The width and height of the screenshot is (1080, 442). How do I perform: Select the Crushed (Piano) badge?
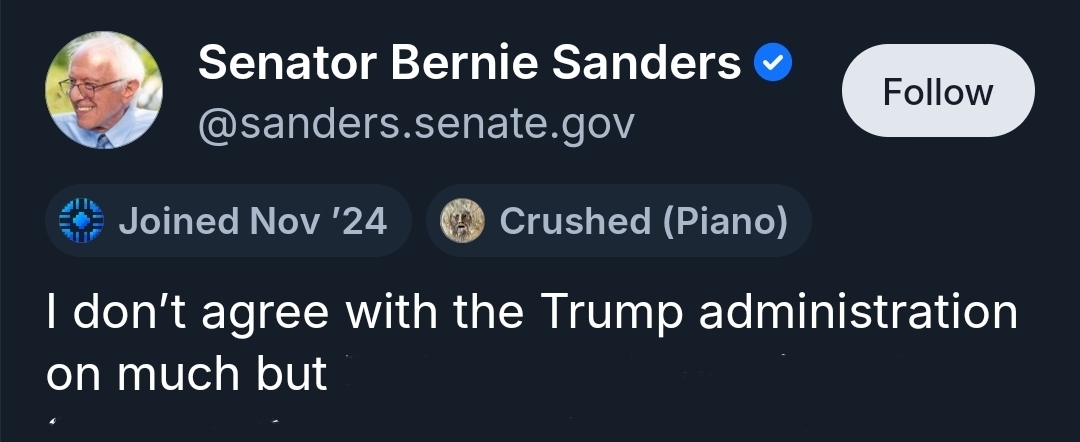pos(618,220)
